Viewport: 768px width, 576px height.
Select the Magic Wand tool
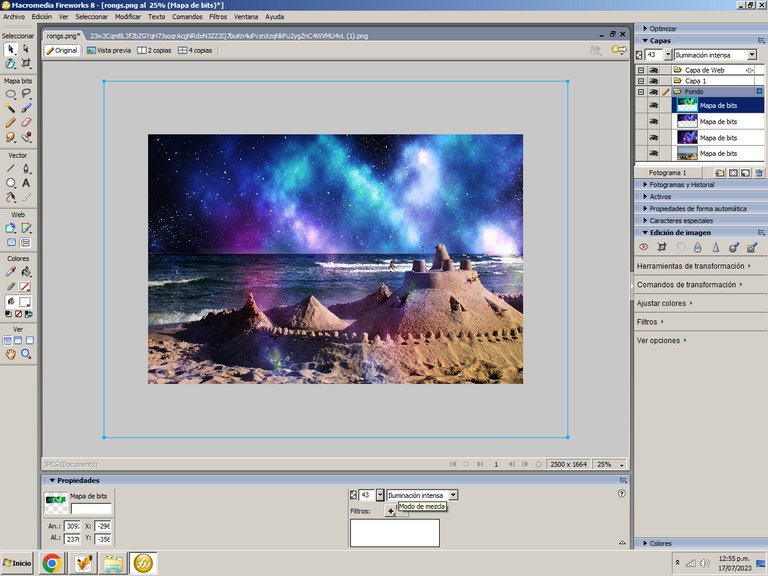(x=10, y=108)
